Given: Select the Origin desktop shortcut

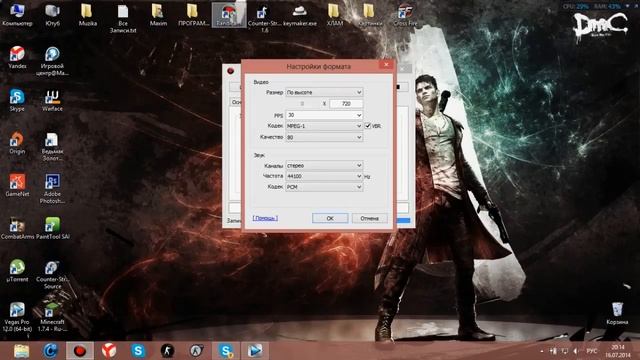Looking at the screenshot, I should 17,142.
